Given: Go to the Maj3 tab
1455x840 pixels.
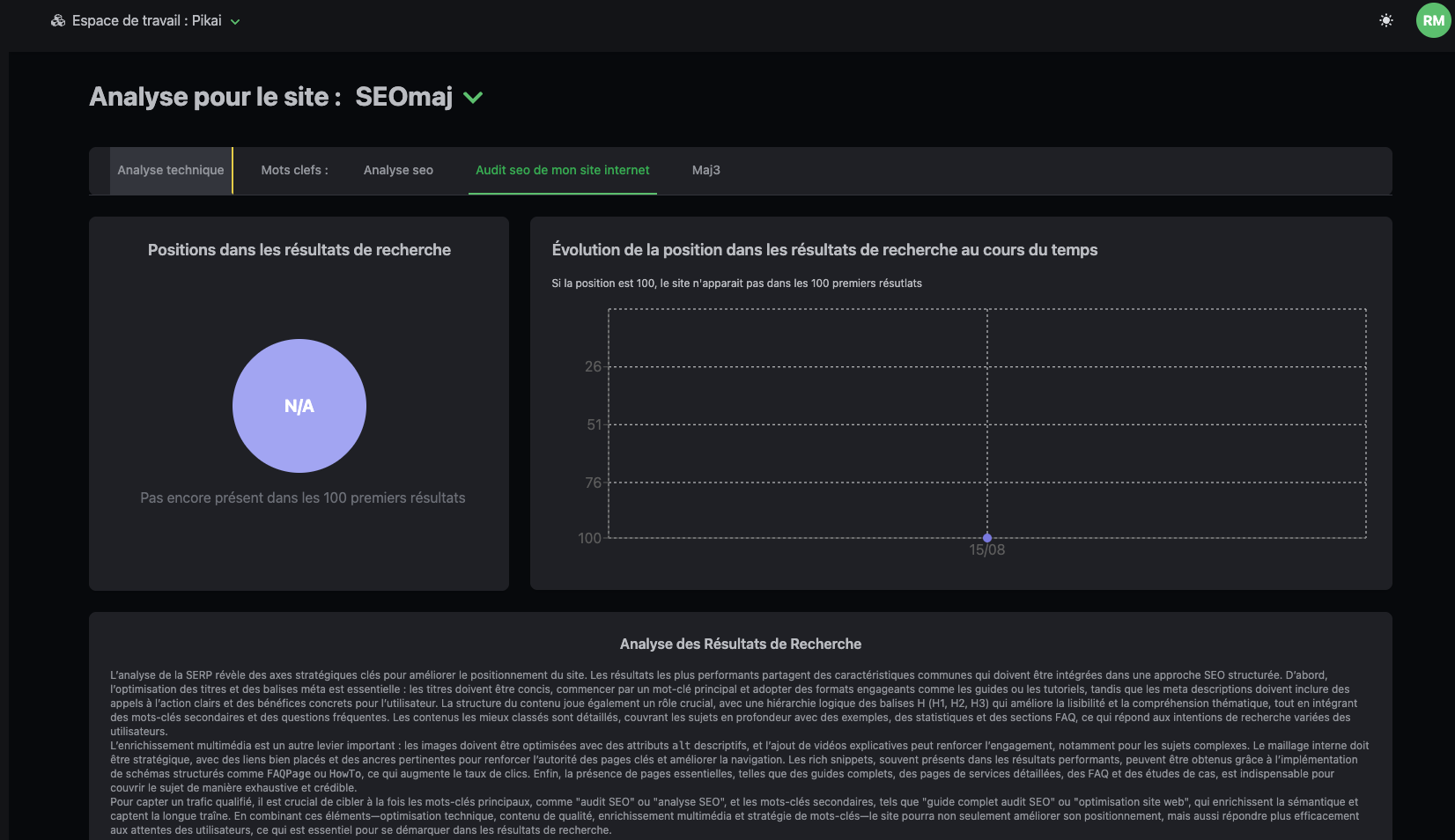Looking at the screenshot, I should point(706,170).
